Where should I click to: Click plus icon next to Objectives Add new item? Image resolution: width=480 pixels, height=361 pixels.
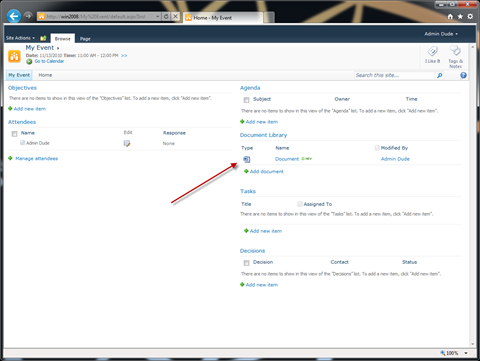[10, 109]
